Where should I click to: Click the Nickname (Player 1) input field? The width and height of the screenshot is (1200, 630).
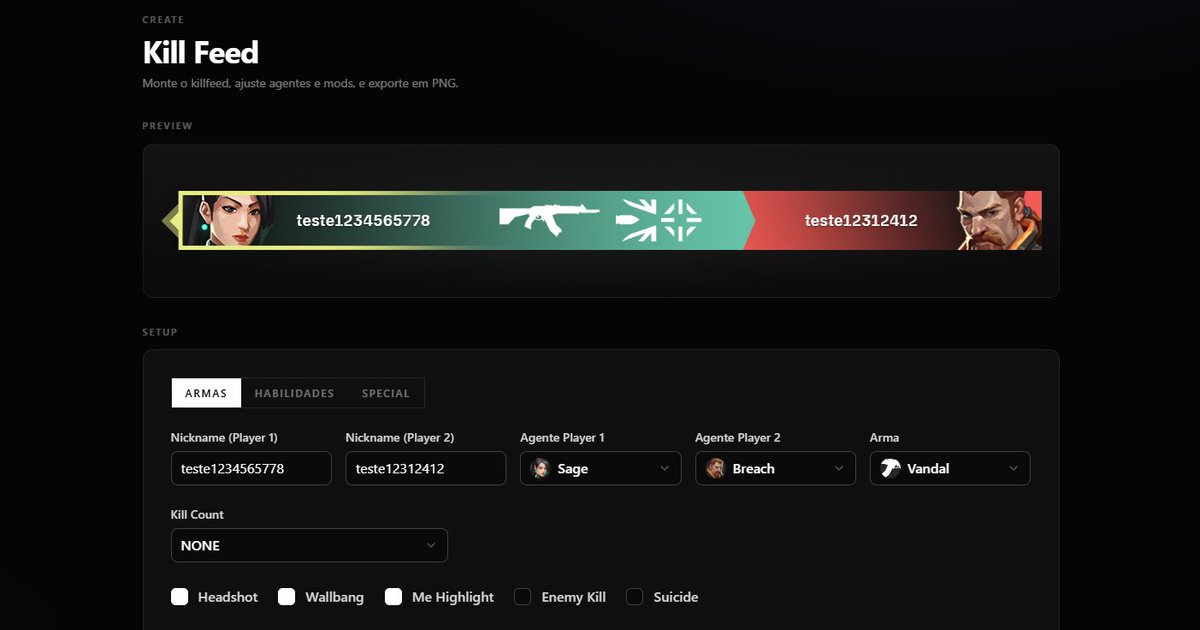[251, 468]
